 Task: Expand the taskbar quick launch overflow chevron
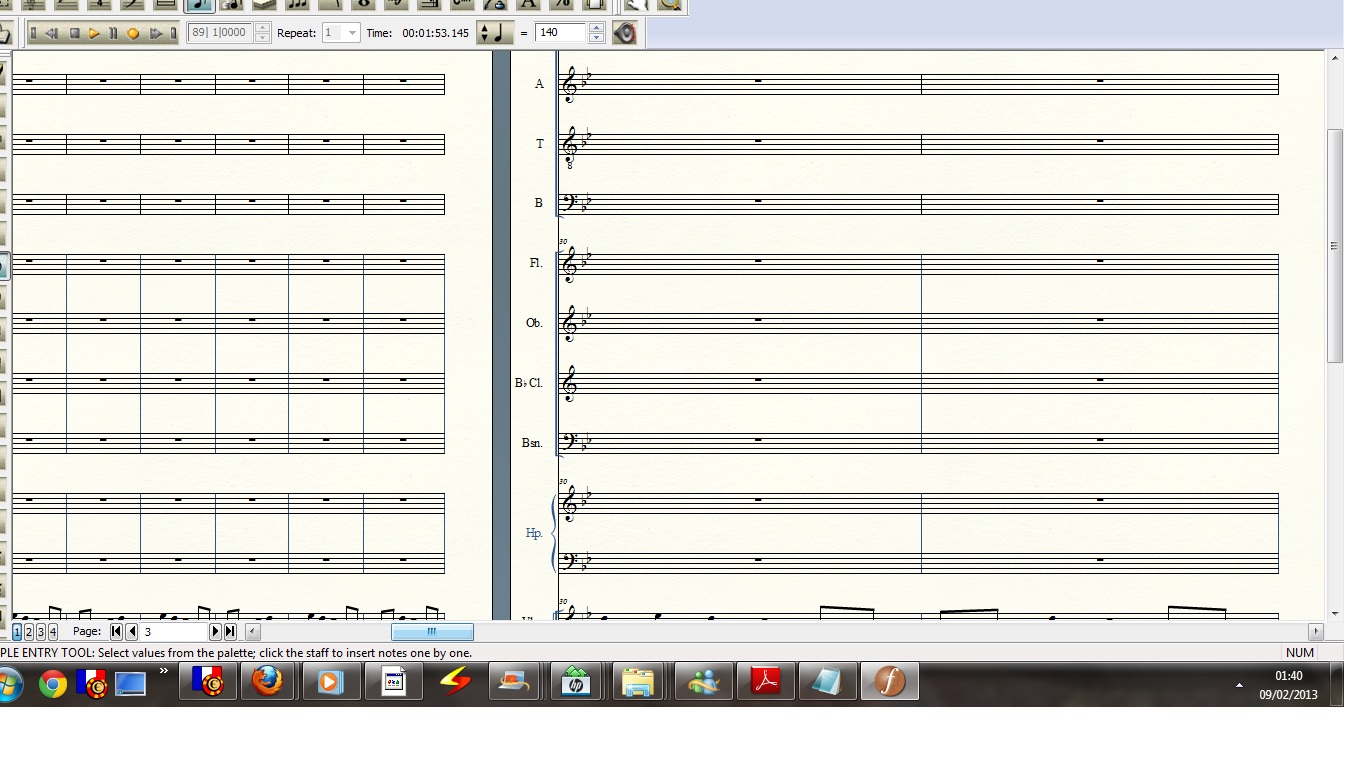pyautogui.click(x=164, y=671)
